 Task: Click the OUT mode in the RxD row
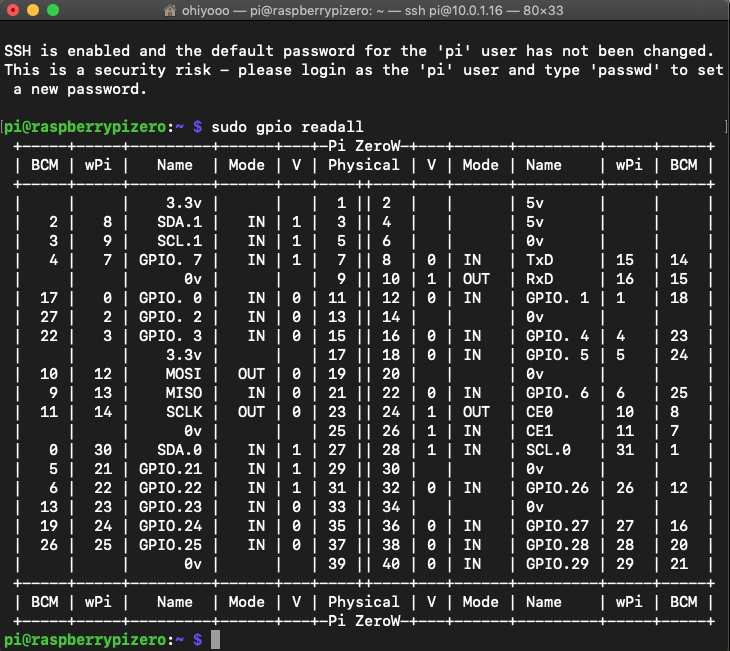click(476, 279)
